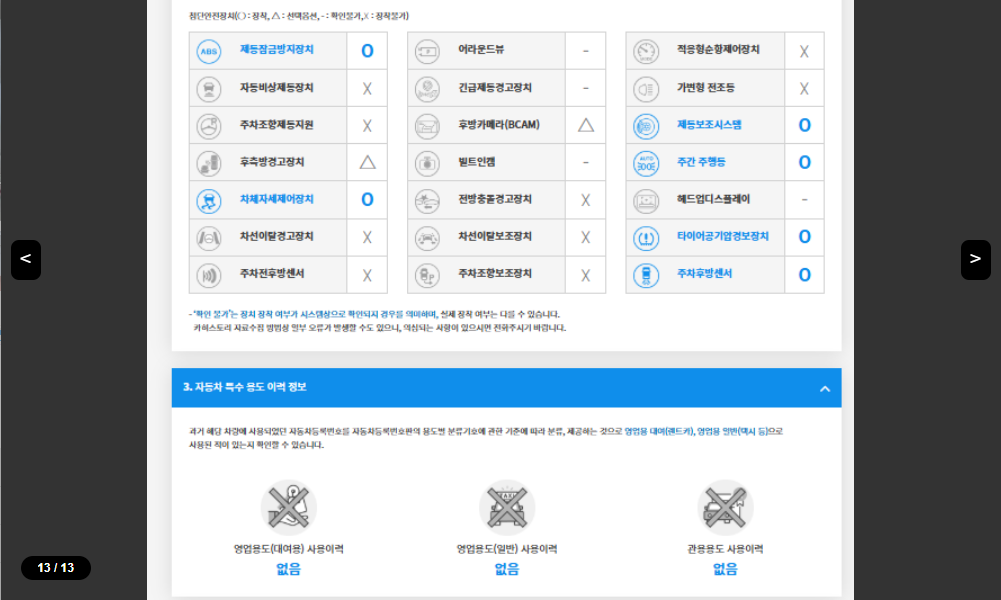Click the 빌트인캠 icon
Viewport: 1001px width, 600px height.
426,162
